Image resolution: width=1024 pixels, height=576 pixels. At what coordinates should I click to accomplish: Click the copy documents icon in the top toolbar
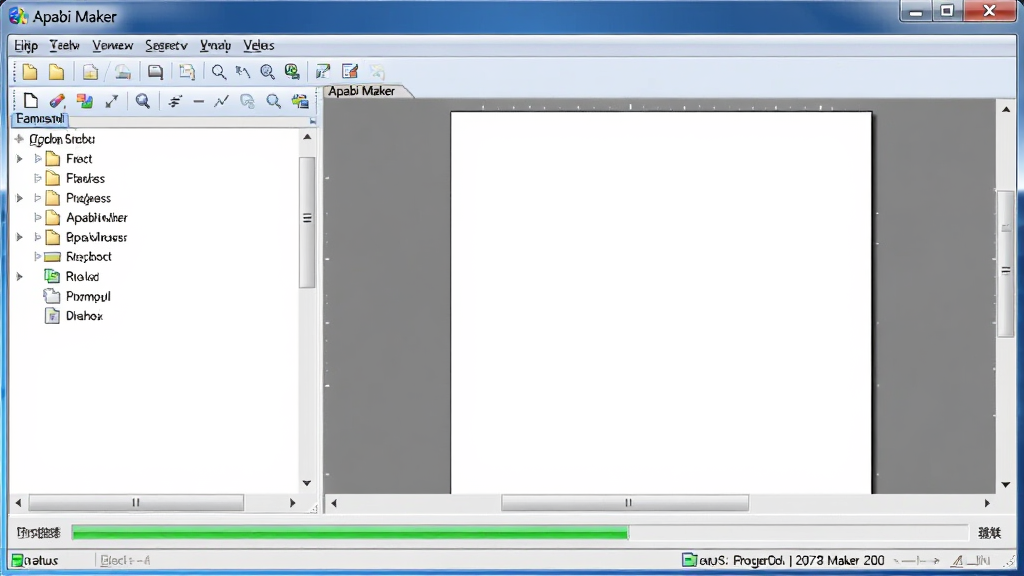point(187,72)
